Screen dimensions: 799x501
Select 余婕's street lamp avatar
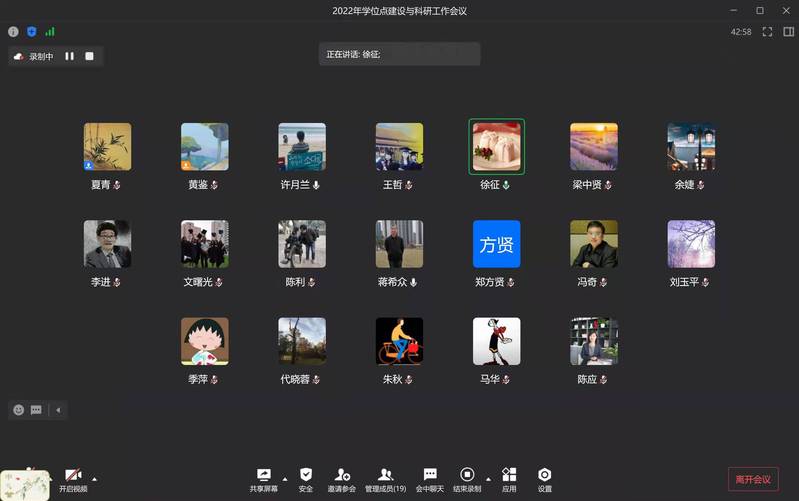coord(691,147)
